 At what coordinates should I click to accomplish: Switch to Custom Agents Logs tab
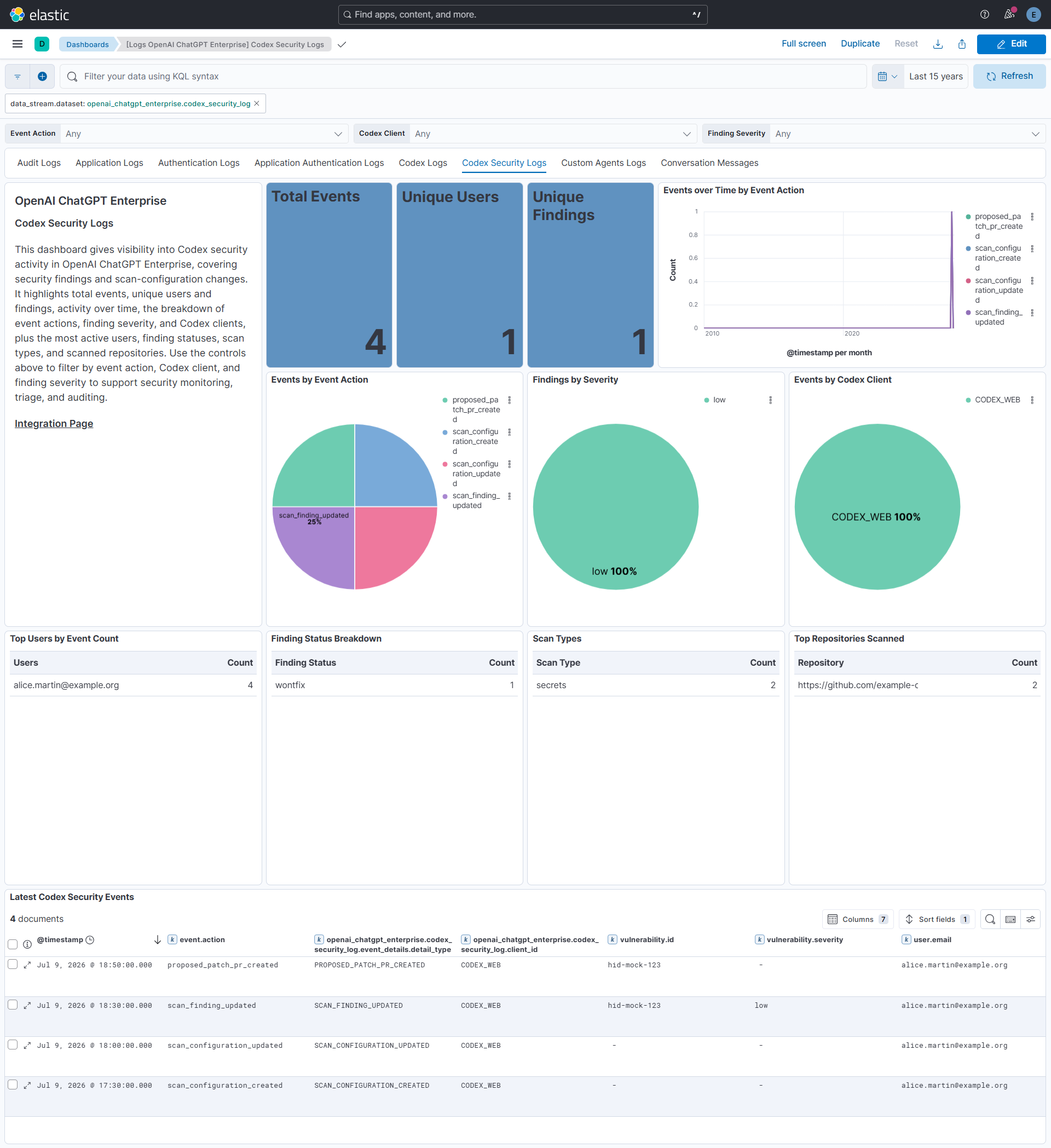(603, 163)
